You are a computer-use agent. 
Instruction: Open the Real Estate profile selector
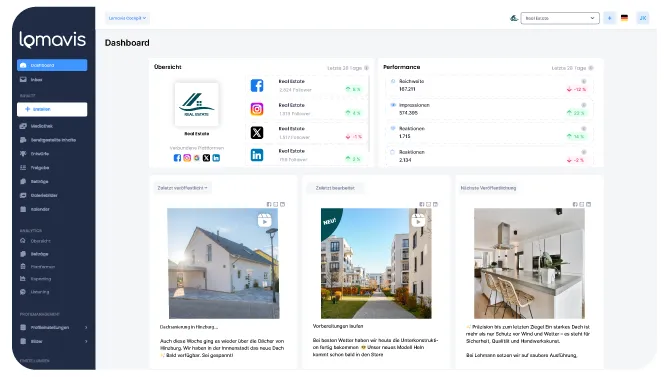[560, 18]
